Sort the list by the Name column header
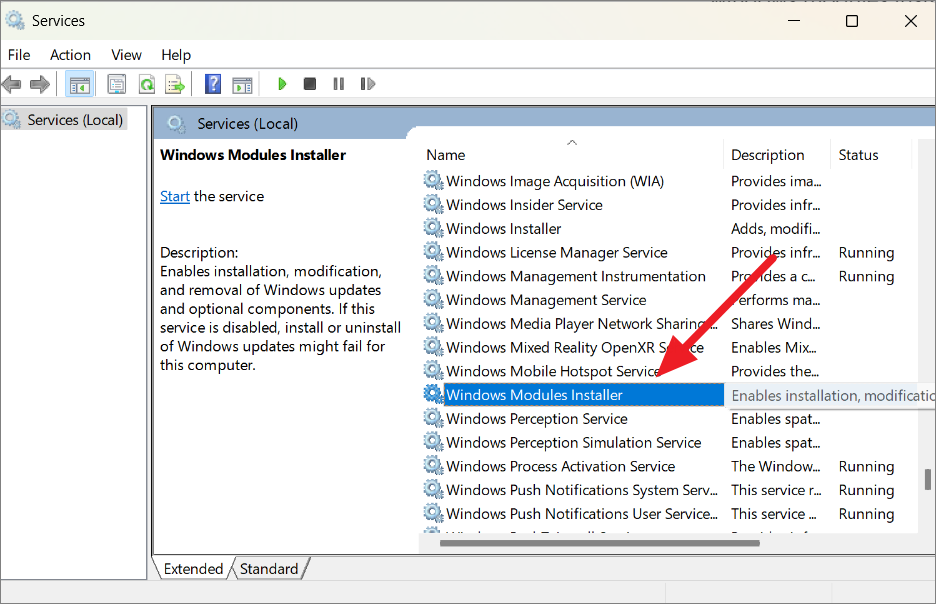The width and height of the screenshot is (936, 604). click(446, 155)
